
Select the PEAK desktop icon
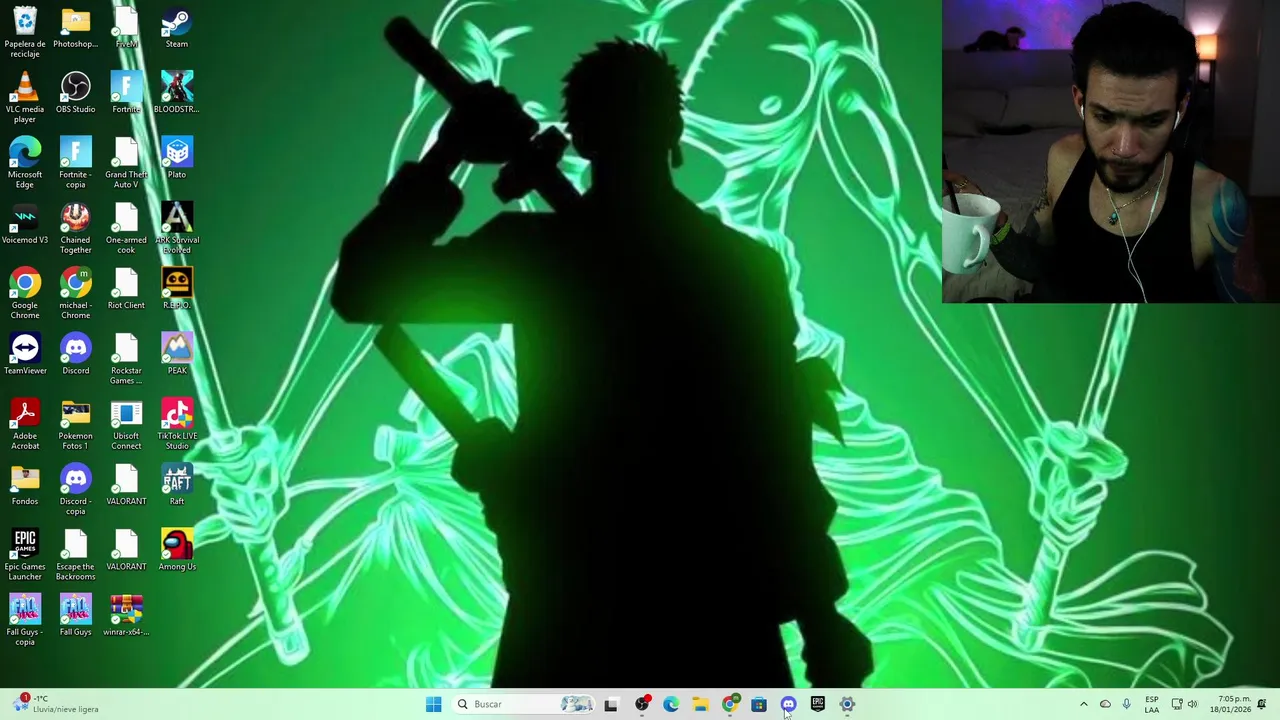click(176, 354)
